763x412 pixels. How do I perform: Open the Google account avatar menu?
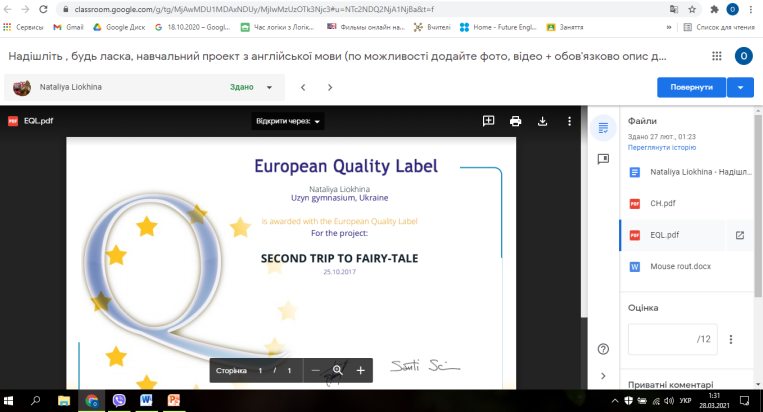[x=744, y=56]
